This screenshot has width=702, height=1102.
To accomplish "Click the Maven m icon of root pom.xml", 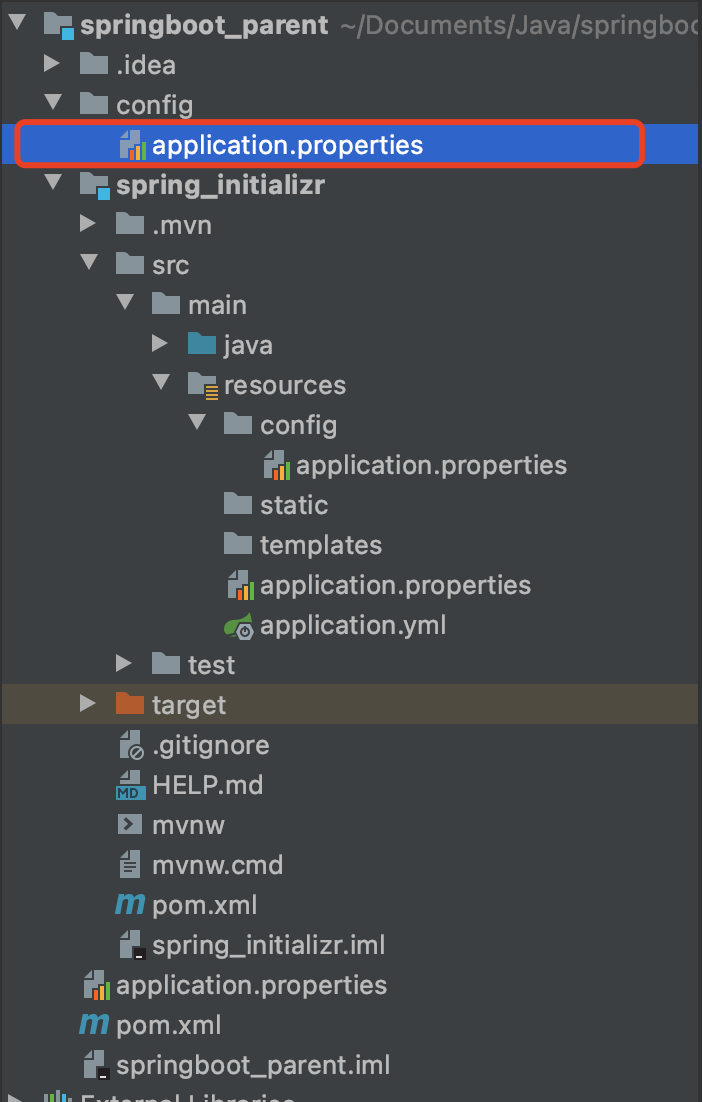I will 93,1025.
